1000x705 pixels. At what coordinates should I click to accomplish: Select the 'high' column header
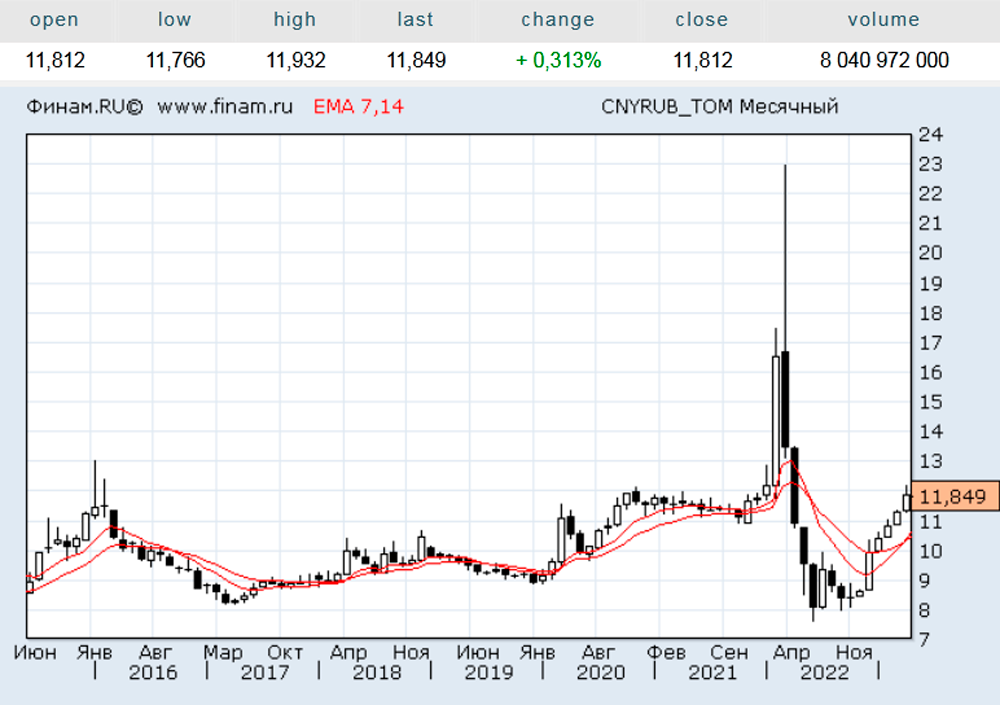point(295,20)
